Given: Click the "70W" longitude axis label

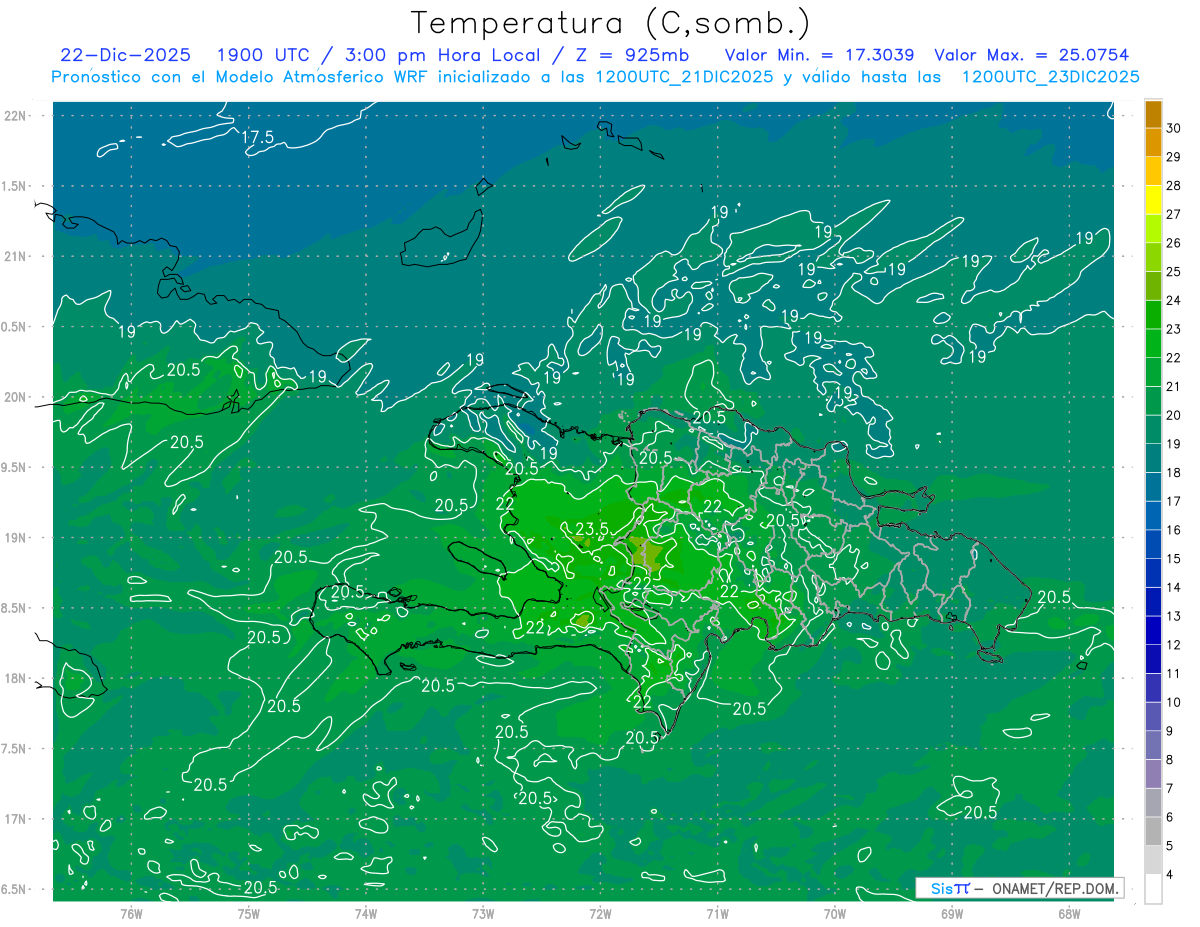Looking at the screenshot, I should pyautogui.click(x=834, y=914).
